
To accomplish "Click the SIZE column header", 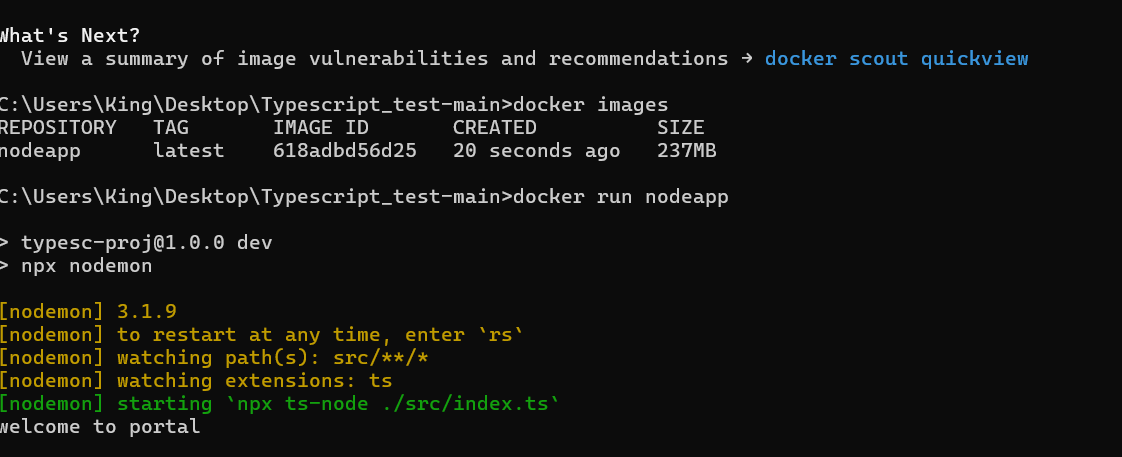I will (680, 128).
